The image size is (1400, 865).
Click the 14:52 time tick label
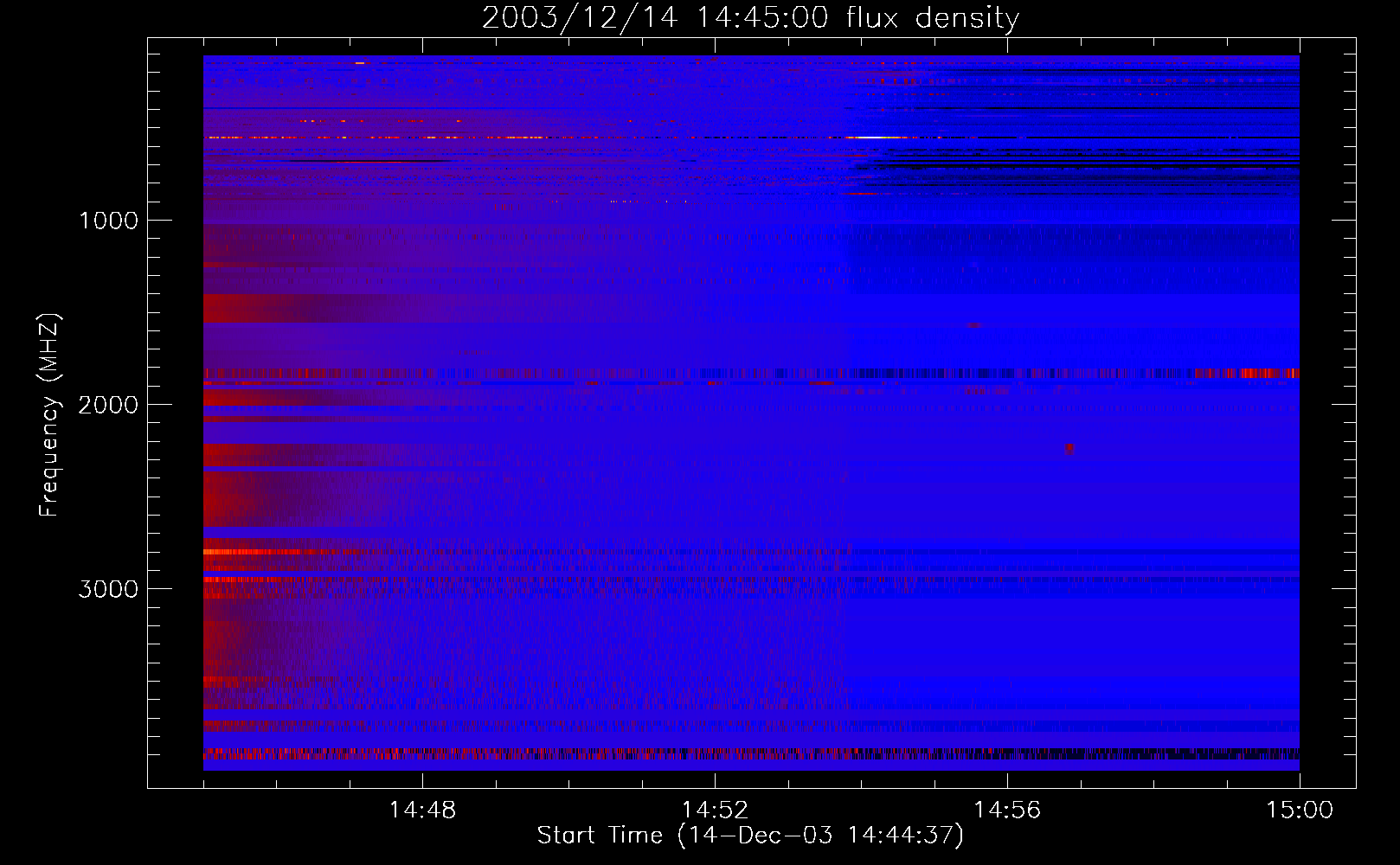[715, 811]
